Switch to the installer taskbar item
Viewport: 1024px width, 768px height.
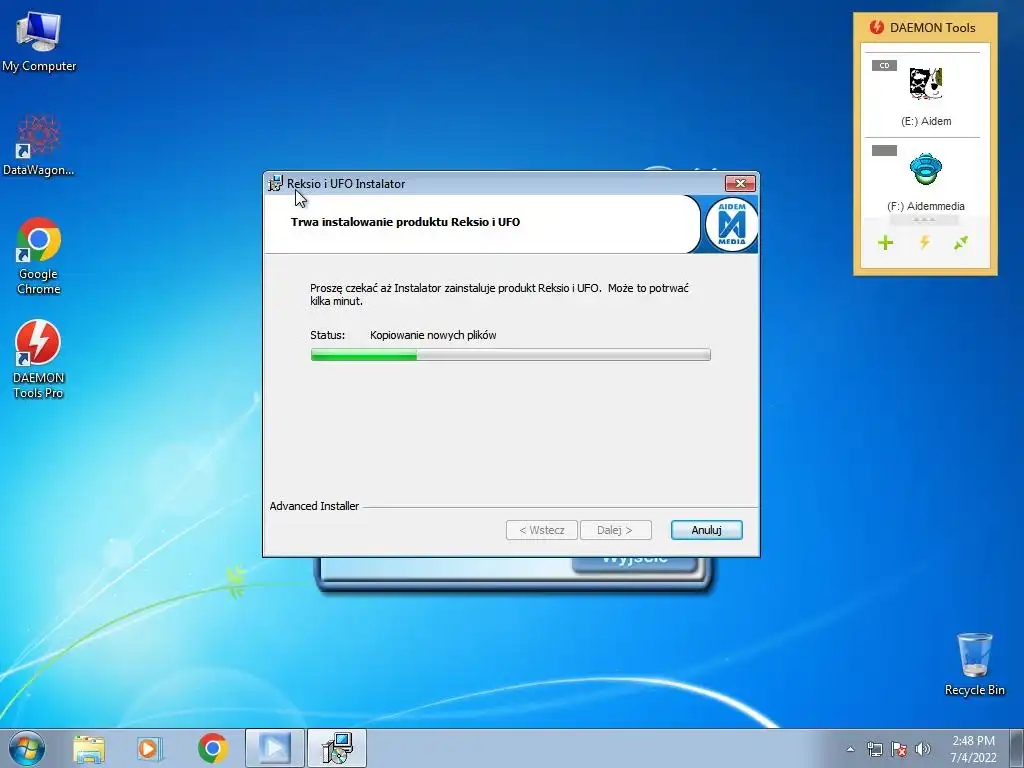click(337, 748)
